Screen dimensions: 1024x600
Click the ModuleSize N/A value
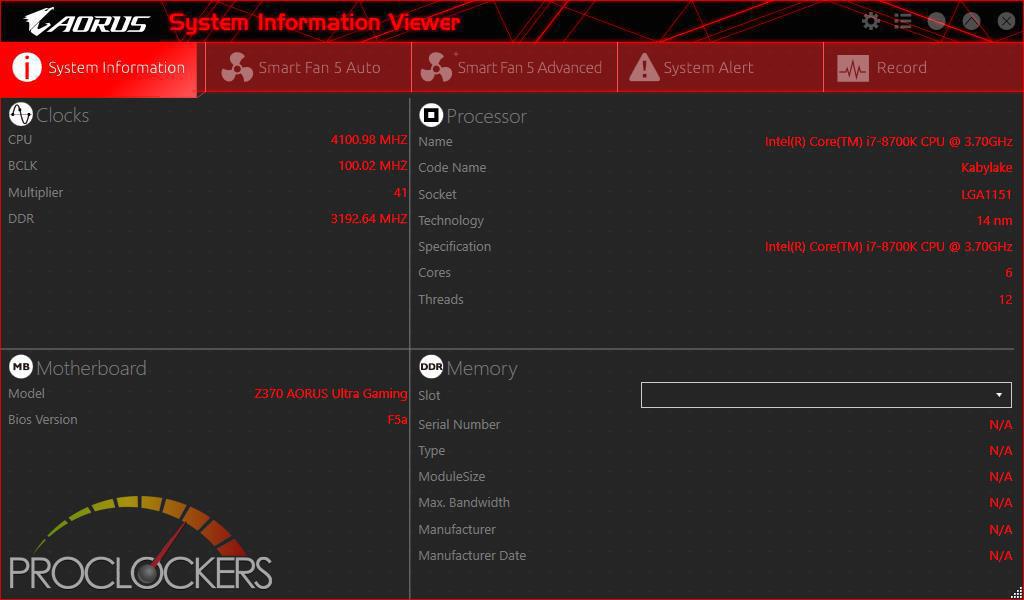1000,477
